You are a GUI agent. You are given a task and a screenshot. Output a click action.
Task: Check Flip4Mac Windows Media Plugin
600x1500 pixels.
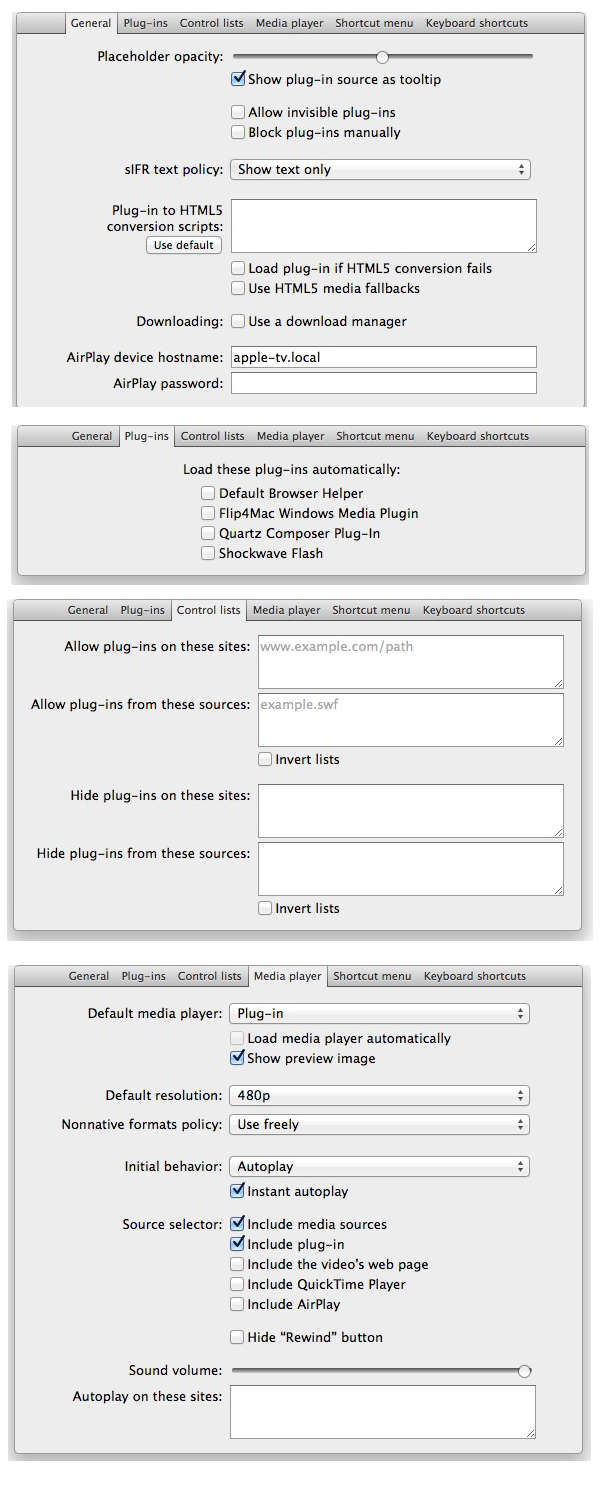(208, 513)
